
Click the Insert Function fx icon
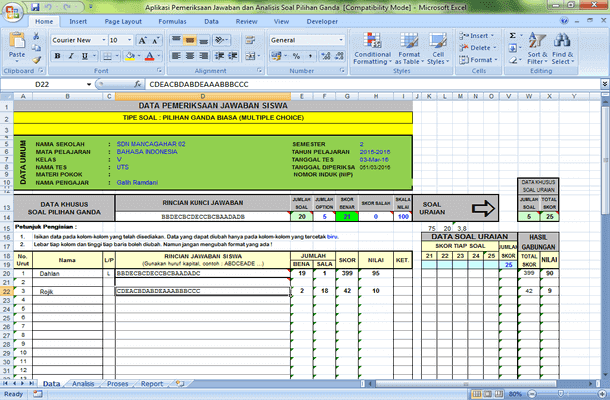coord(137,84)
